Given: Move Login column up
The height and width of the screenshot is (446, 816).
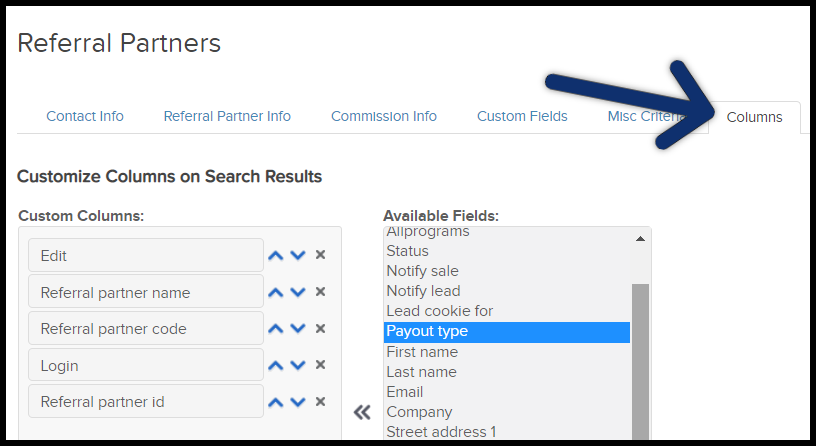Looking at the screenshot, I should 277,365.
